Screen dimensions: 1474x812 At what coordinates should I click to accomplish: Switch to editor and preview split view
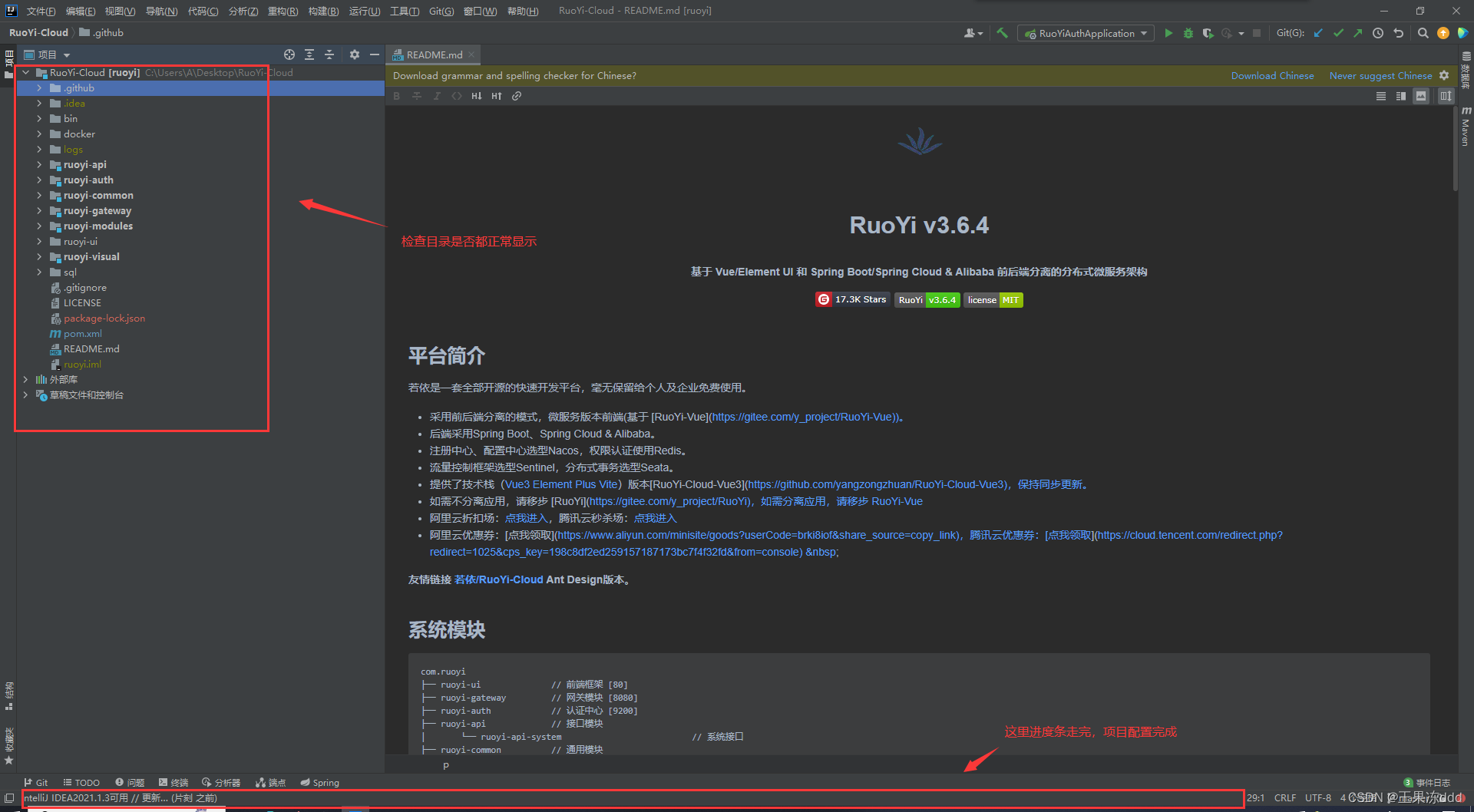(1401, 96)
